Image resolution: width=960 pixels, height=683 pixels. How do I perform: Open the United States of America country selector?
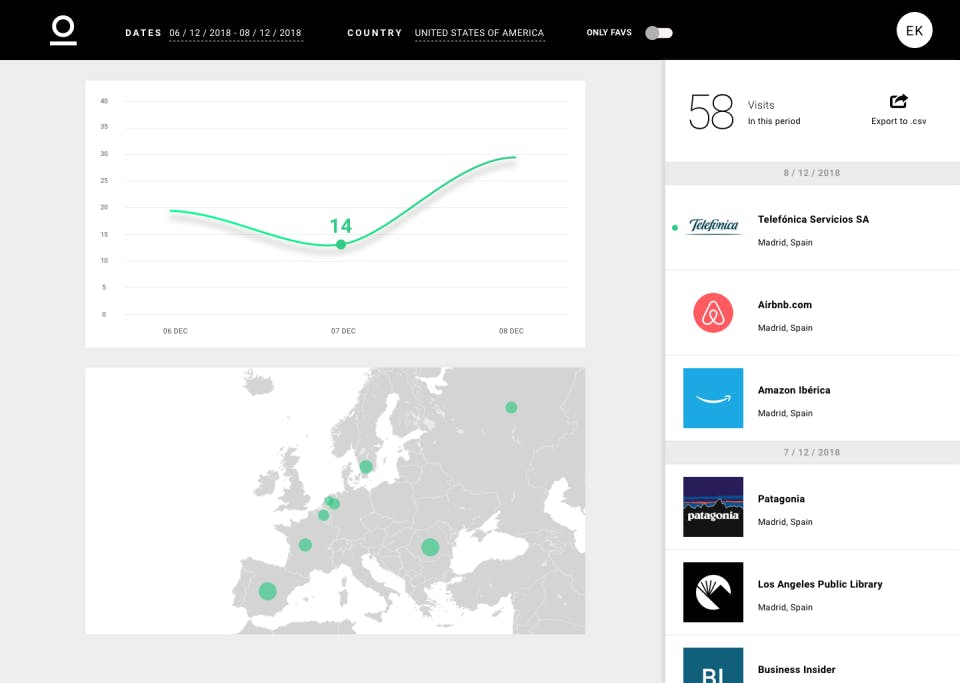coord(479,33)
